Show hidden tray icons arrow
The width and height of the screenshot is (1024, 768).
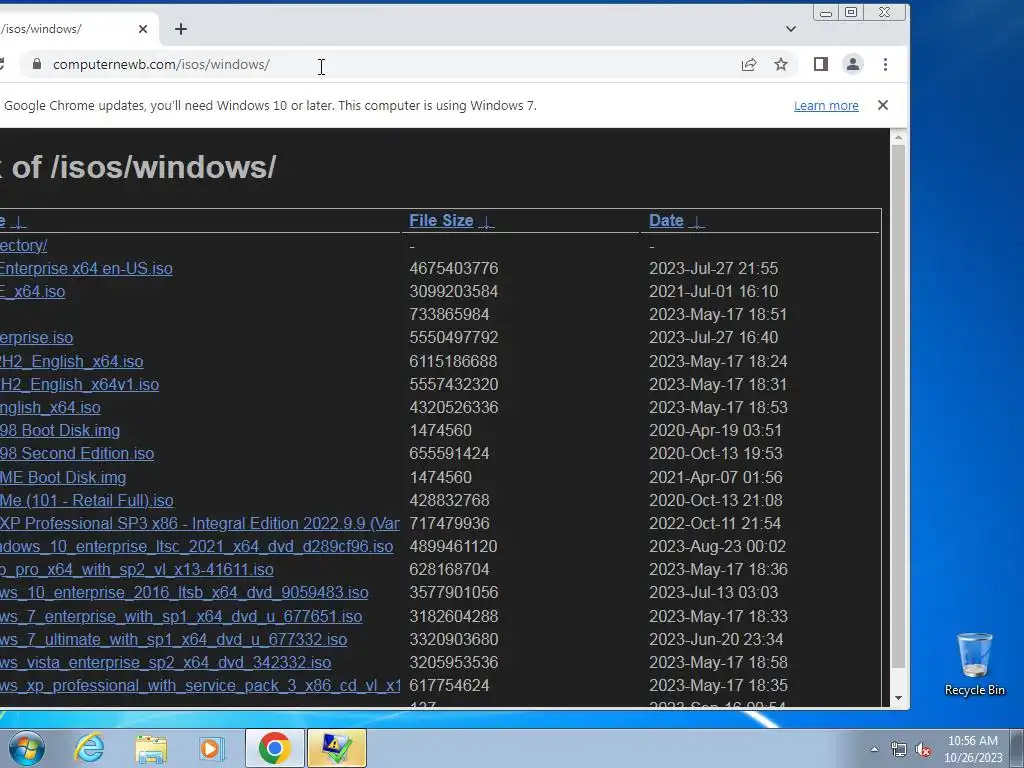click(x=874, y=749)
